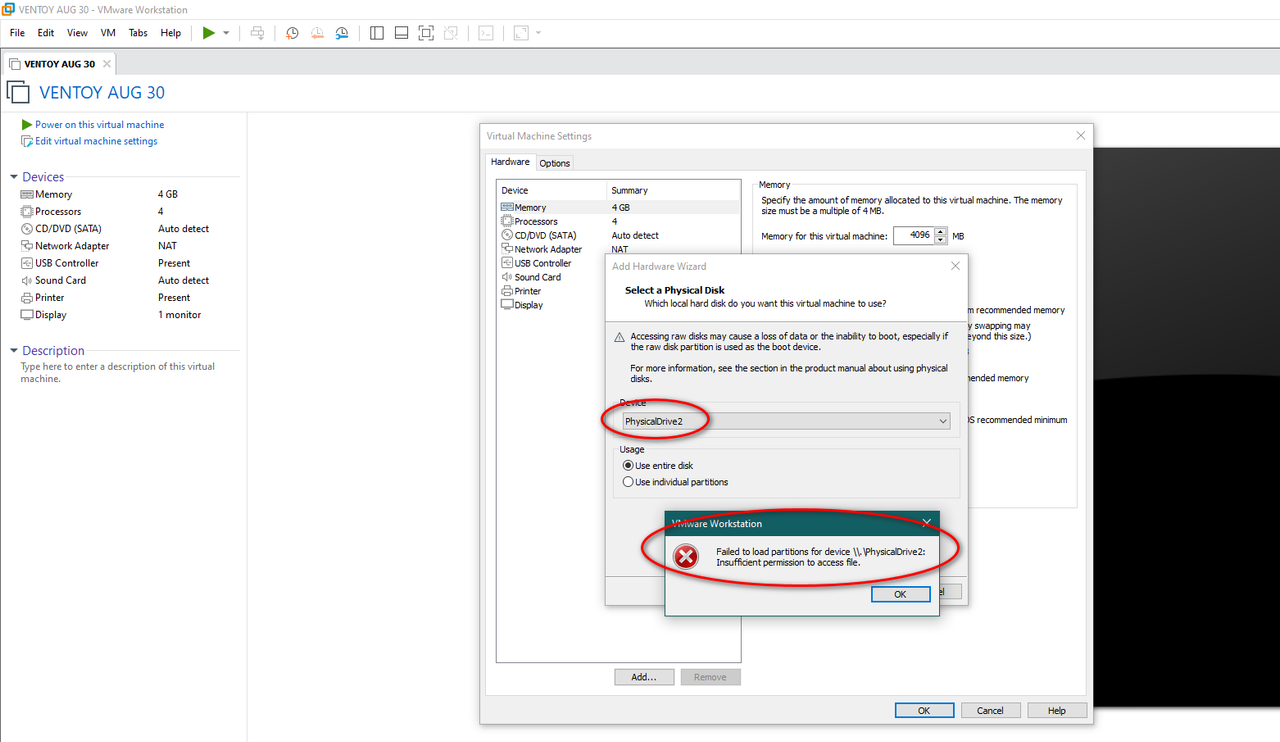Click the Device column header in hardware list
Screen dimensions: 1280x742
tap(552, 190)
